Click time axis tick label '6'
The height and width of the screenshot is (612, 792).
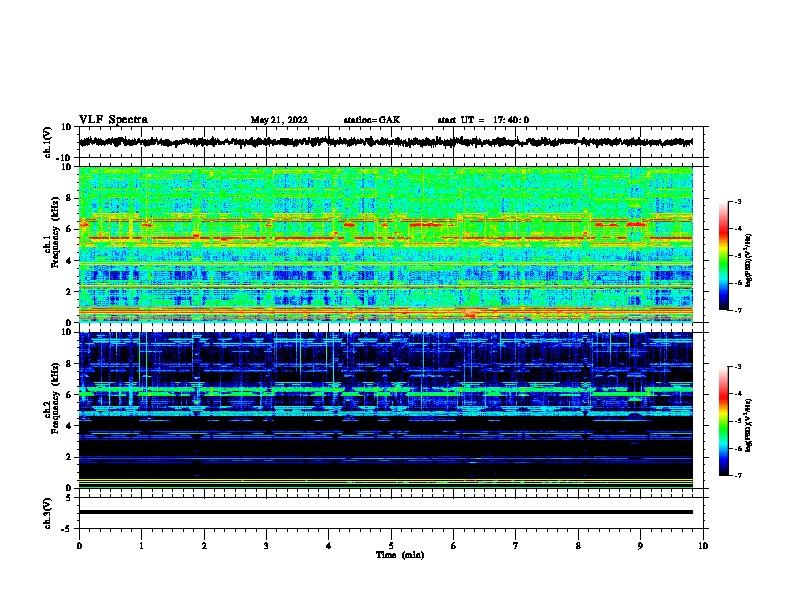coord(453,546)
